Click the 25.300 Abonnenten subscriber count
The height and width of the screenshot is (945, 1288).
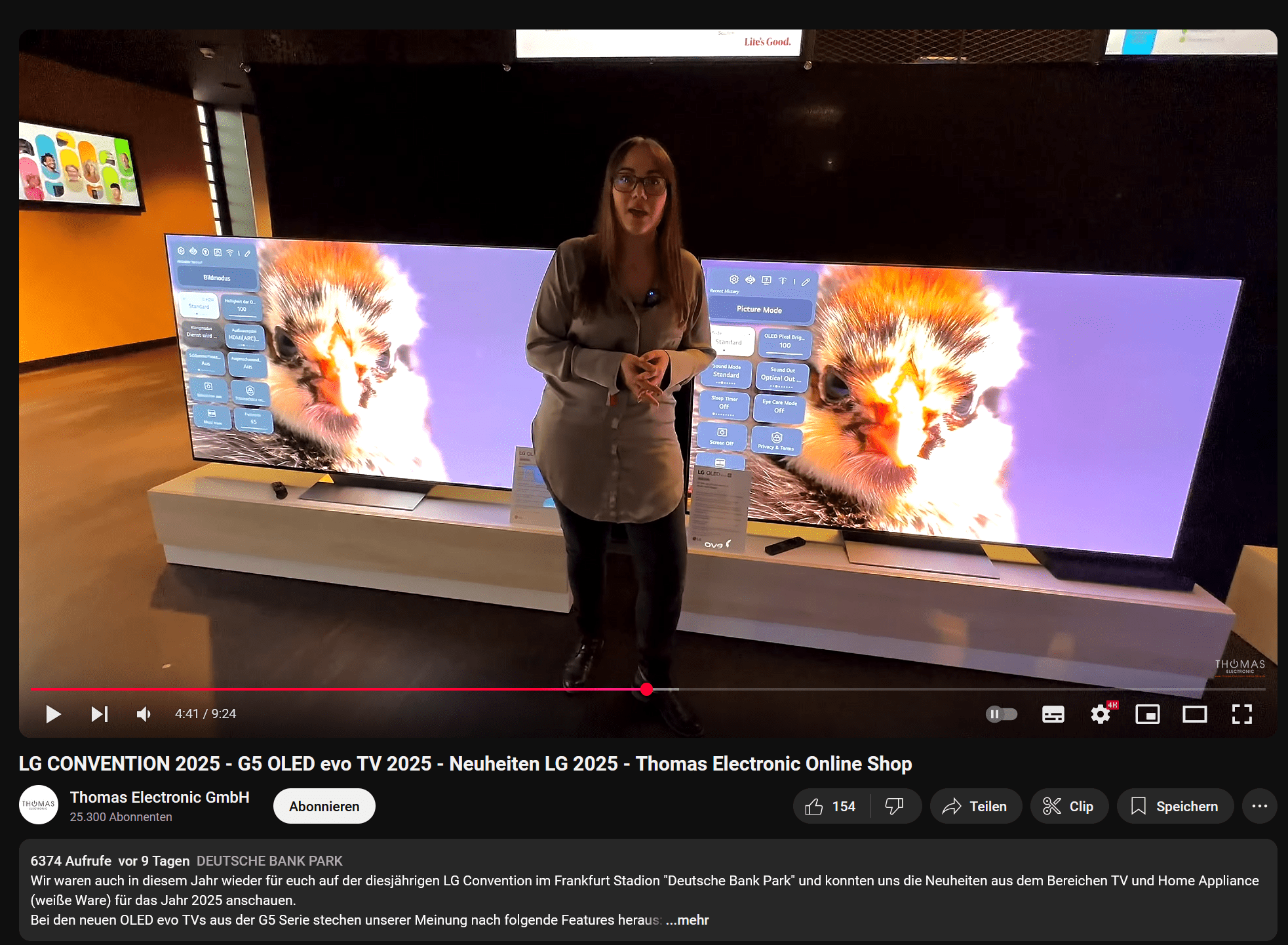tap(121, 817)
